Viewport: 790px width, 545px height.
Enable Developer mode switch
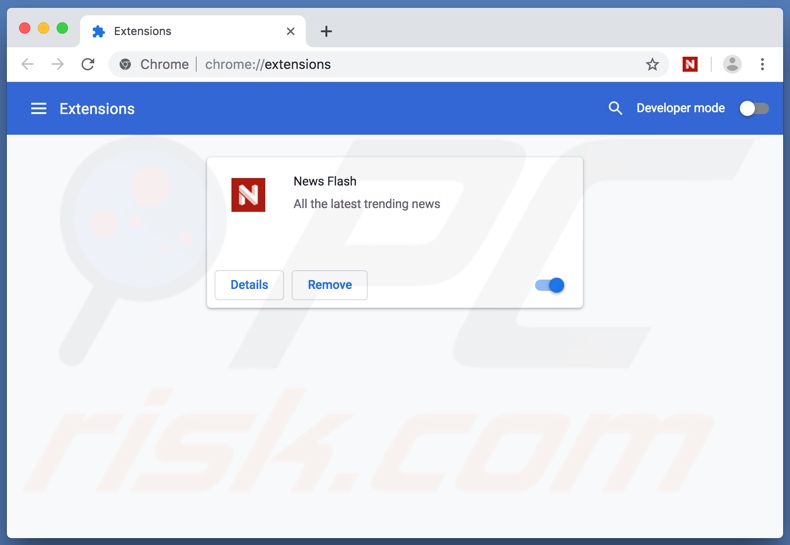(754, 108)
